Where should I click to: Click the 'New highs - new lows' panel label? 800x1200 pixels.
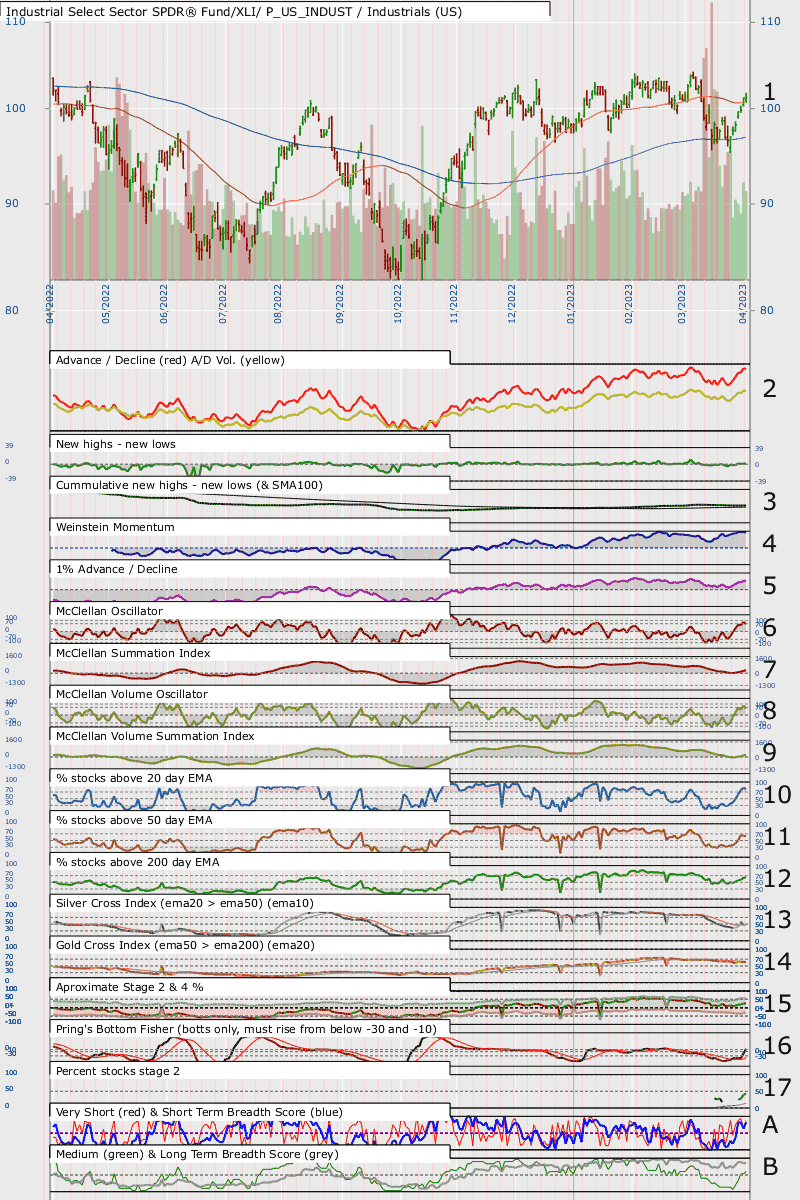(x=118, y=443)
